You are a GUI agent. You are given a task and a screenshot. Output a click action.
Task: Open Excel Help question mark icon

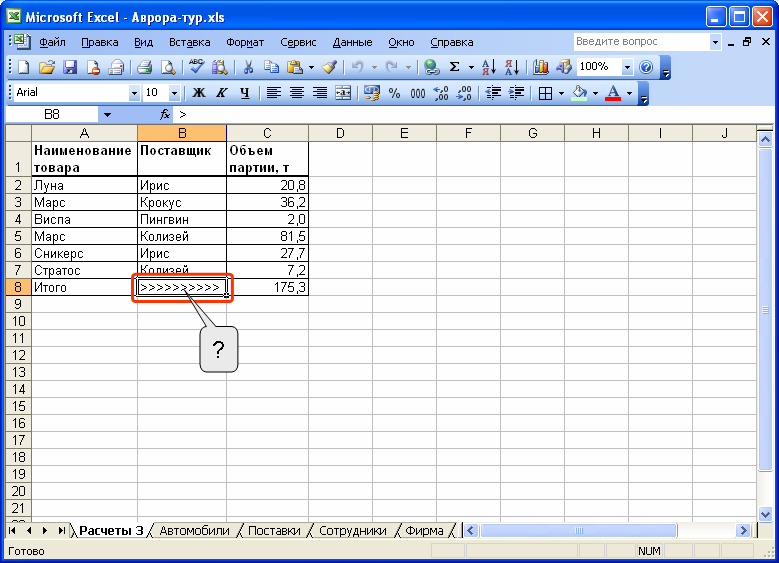646,67
